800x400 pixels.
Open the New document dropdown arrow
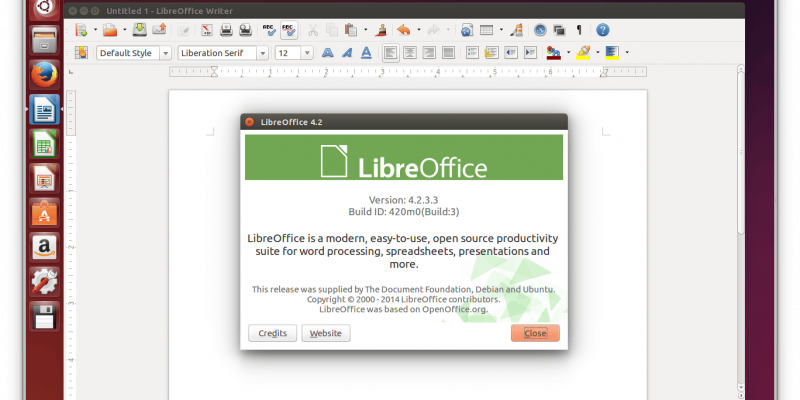point(95,30)
